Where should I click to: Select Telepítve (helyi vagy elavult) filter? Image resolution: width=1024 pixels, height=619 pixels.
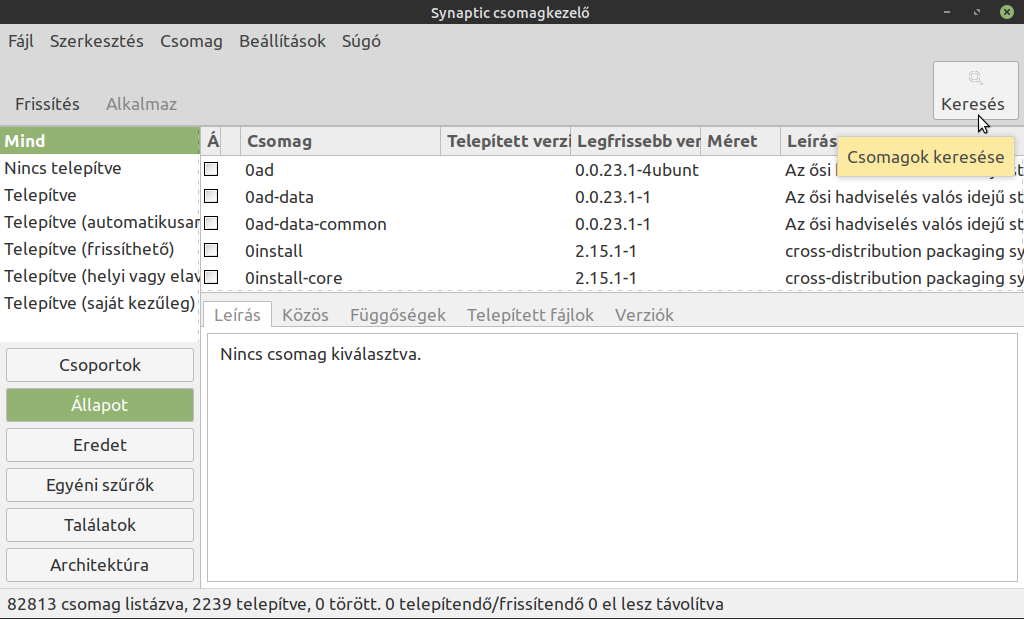(x=99, y=276)
